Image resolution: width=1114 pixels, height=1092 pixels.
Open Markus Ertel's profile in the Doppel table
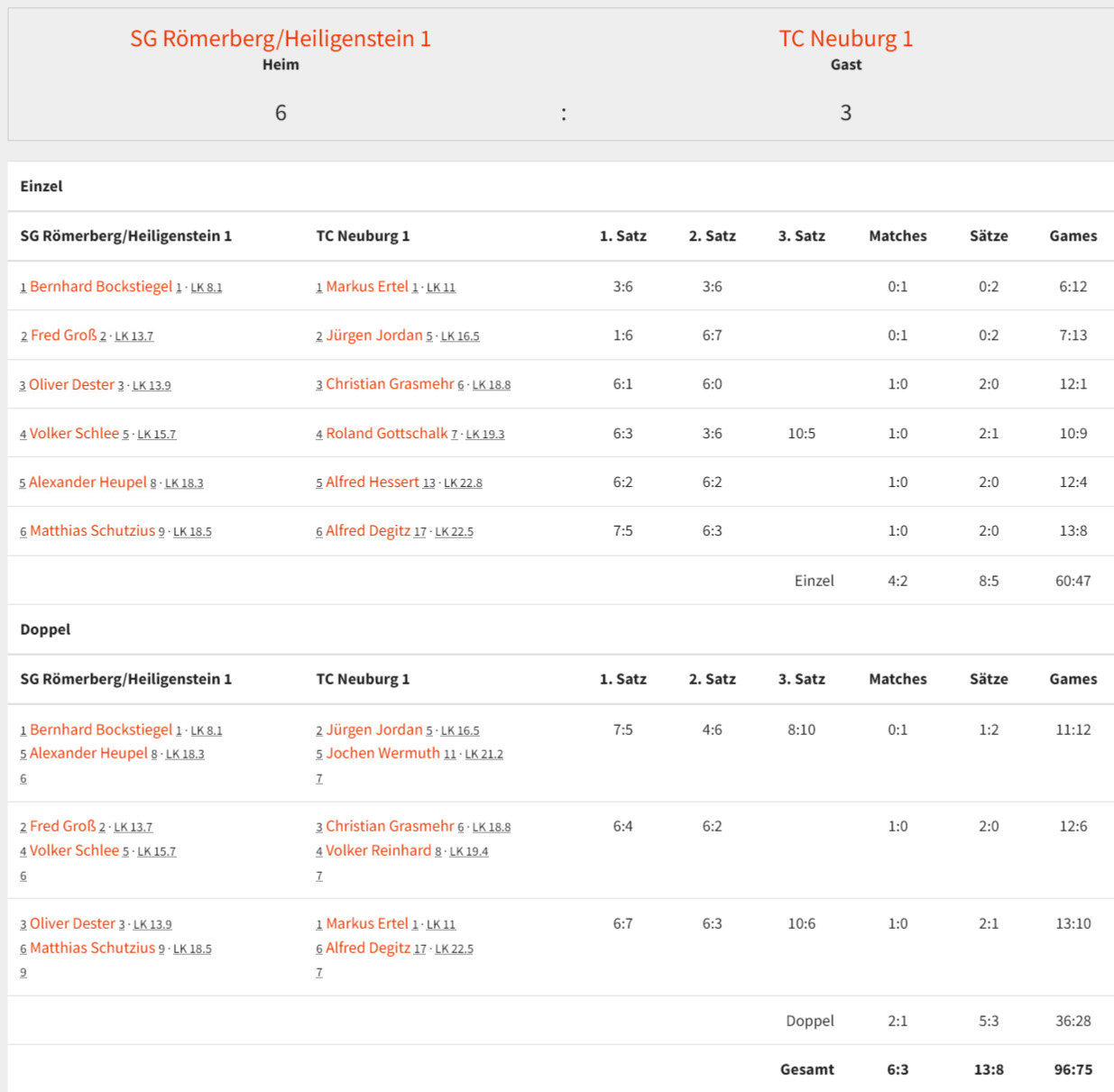(367, 923)
